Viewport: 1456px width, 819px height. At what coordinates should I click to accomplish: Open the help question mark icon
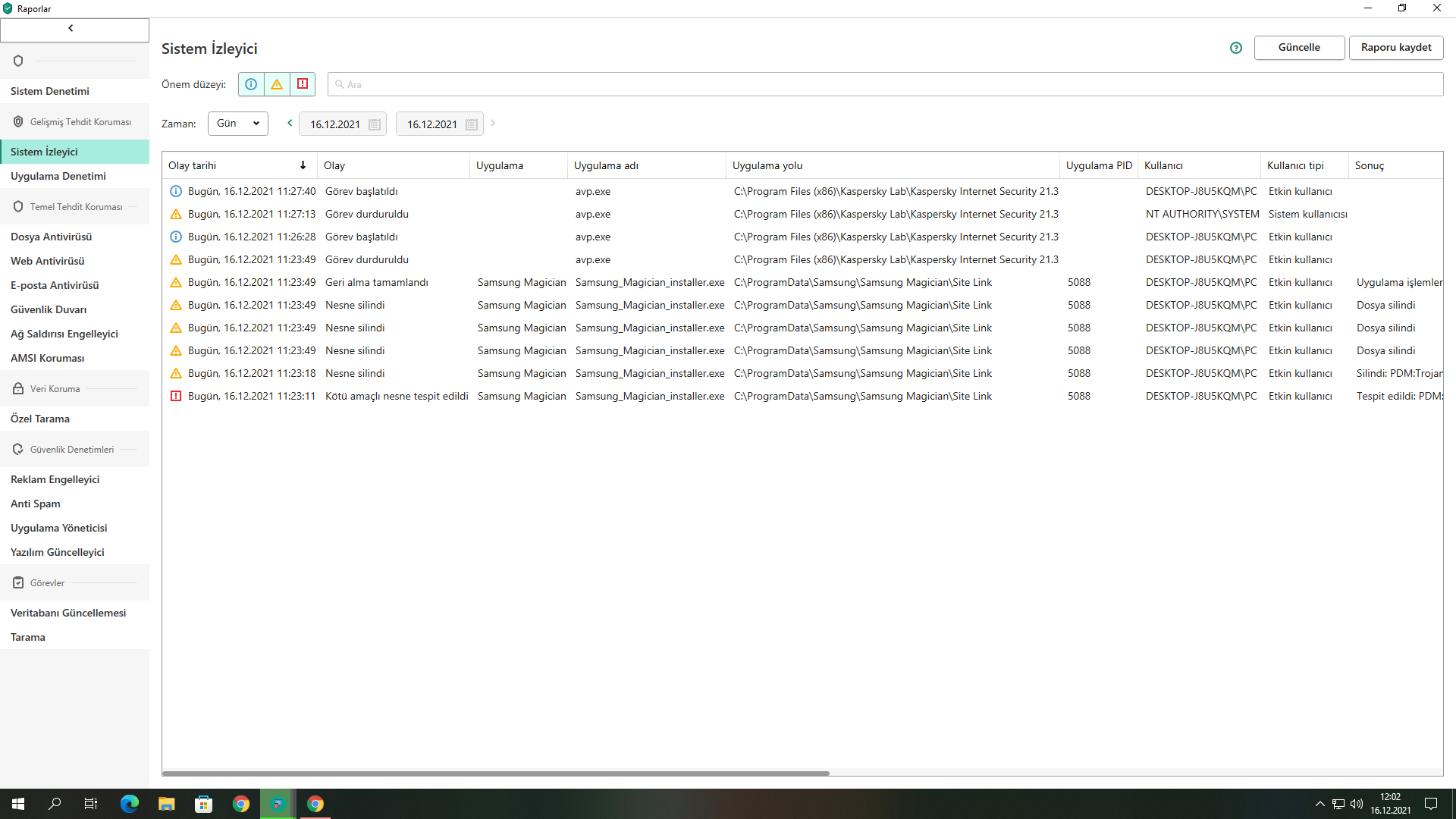coord(1236,48)
